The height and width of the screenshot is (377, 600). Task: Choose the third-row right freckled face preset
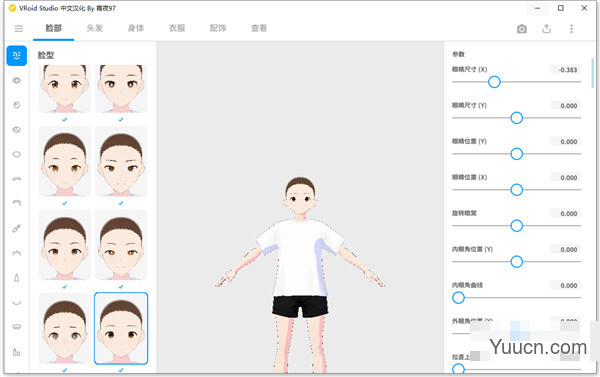click(121, 245)
